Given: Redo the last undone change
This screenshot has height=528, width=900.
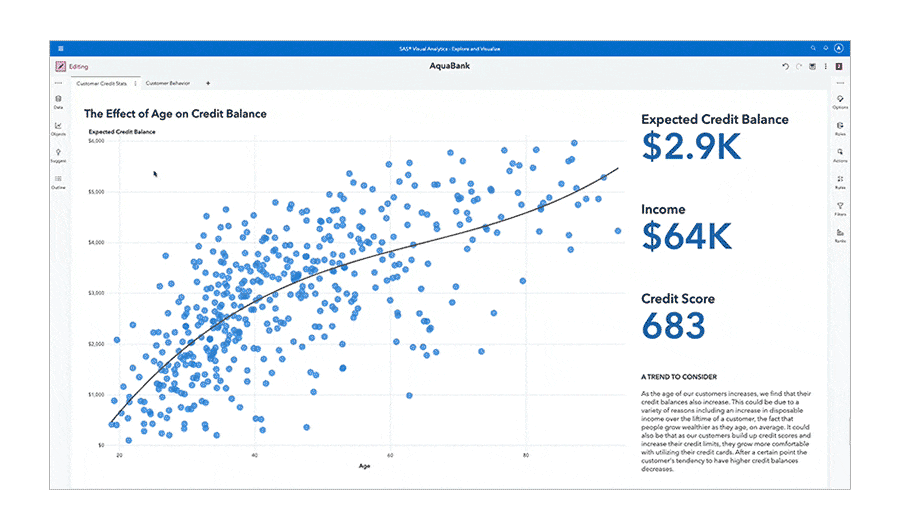Looking at the screenshot, I should (x=798, y=67).
